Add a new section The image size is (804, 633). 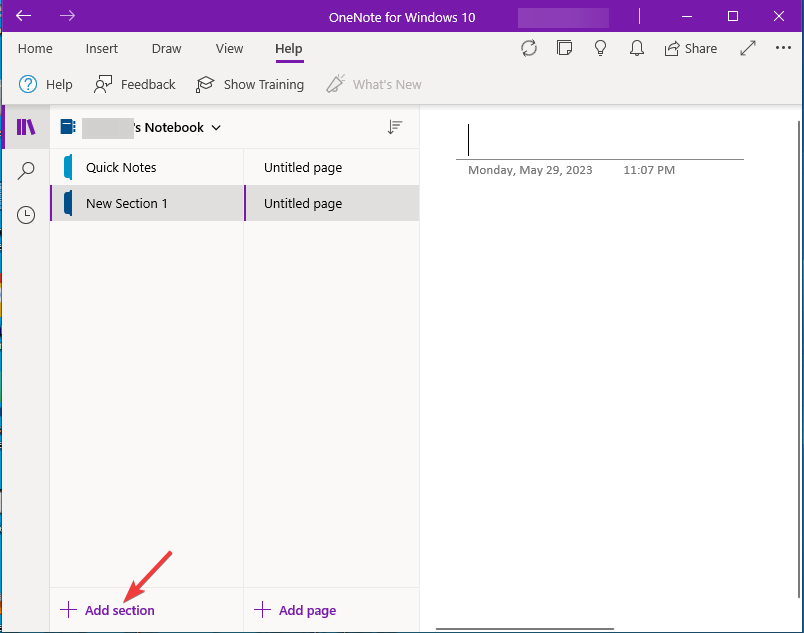click(x=107, y=610)
